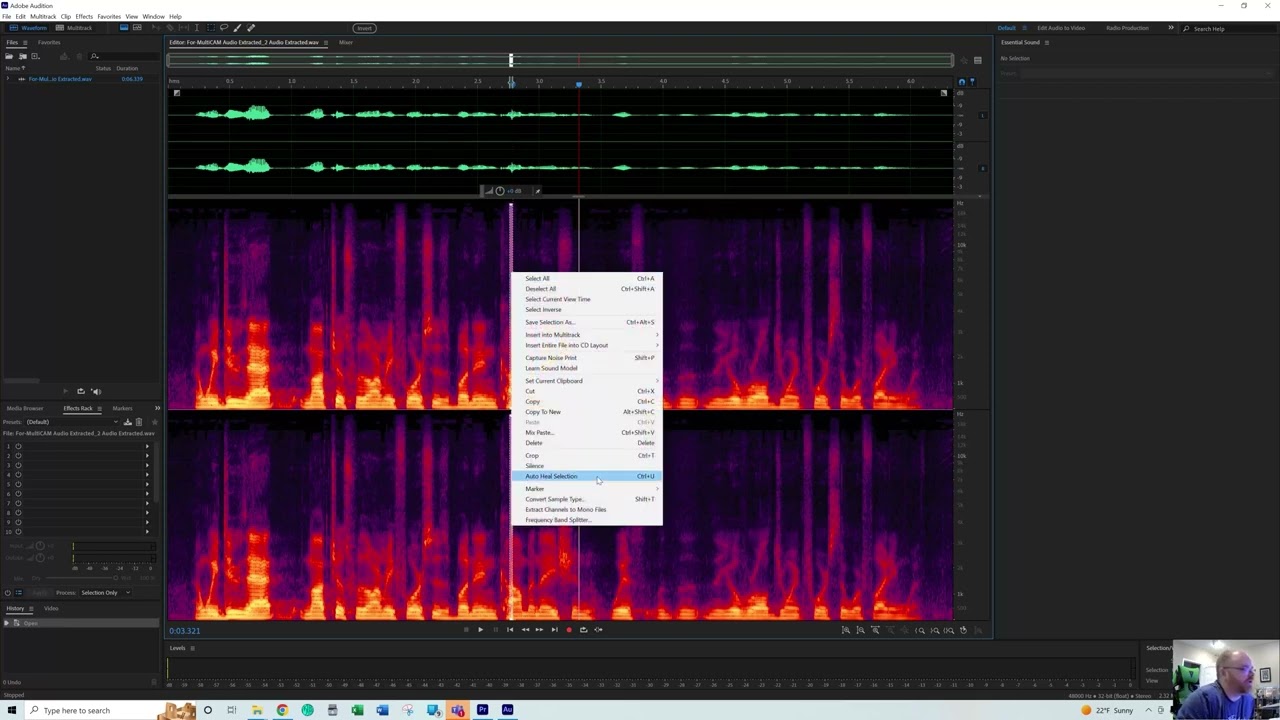Toggle power for effect slot 2
This screenshot has height=720, width=1280.
17,456
